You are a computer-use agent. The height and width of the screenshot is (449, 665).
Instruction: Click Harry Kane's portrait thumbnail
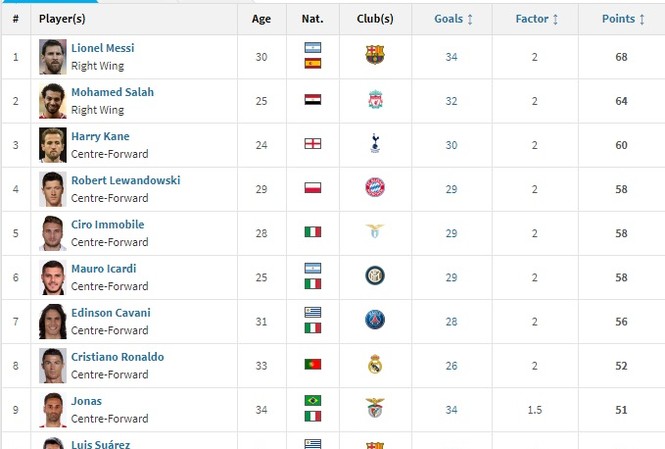(53, 145)
